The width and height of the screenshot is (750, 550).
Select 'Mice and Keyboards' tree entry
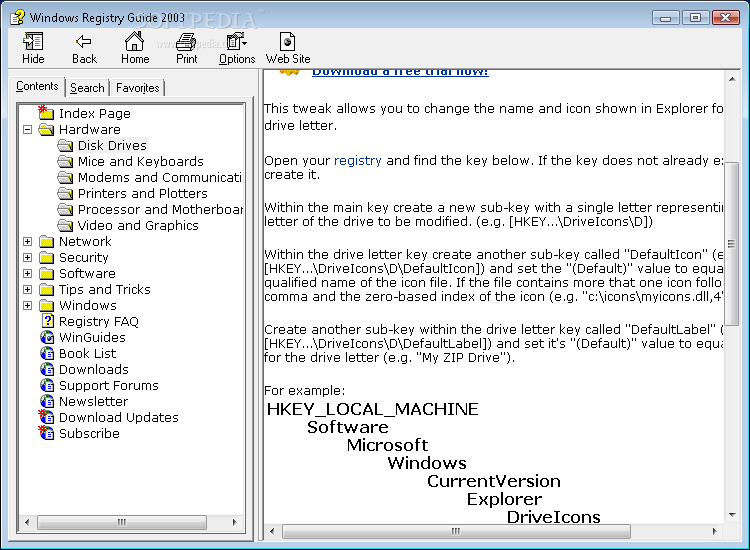(x=141, y=161)
